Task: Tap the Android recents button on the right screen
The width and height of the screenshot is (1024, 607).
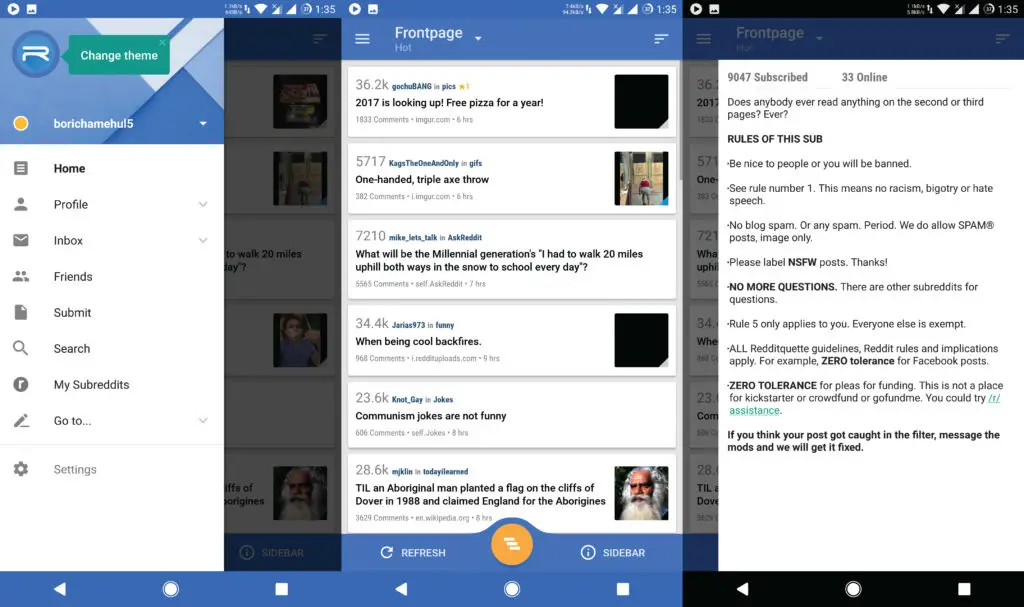Action: click(x=964, y=589)
